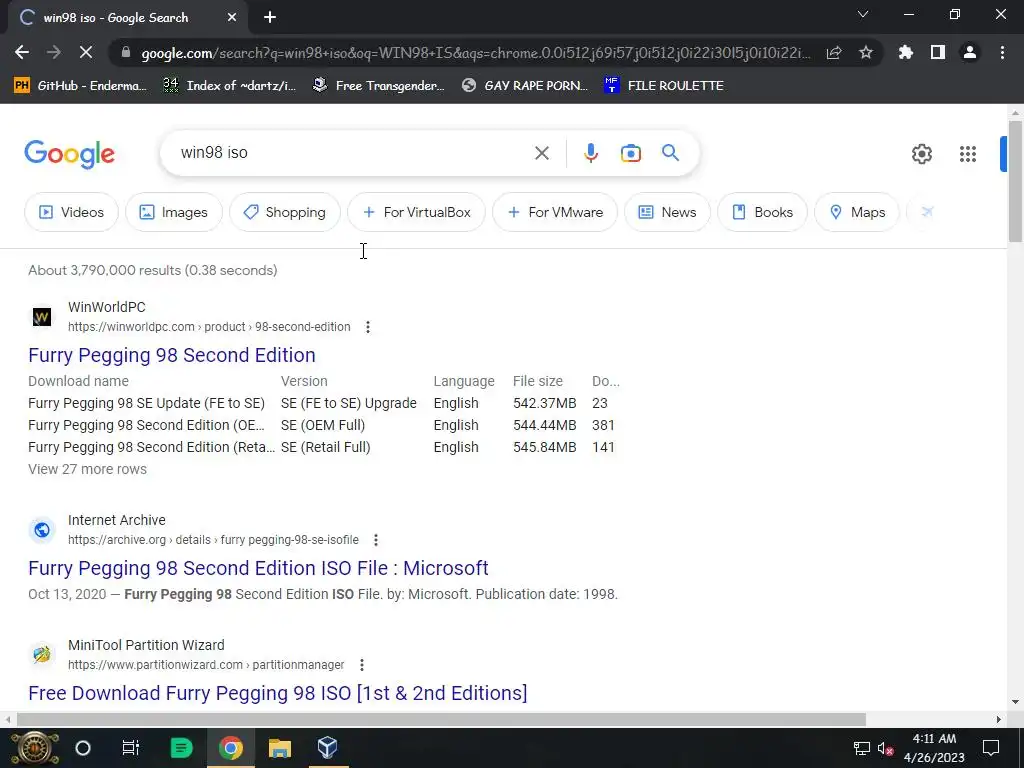Screen dimensions: 1024x768
Task: Click the Google logo
Action: pyautogui.click(x=69, y=154)
